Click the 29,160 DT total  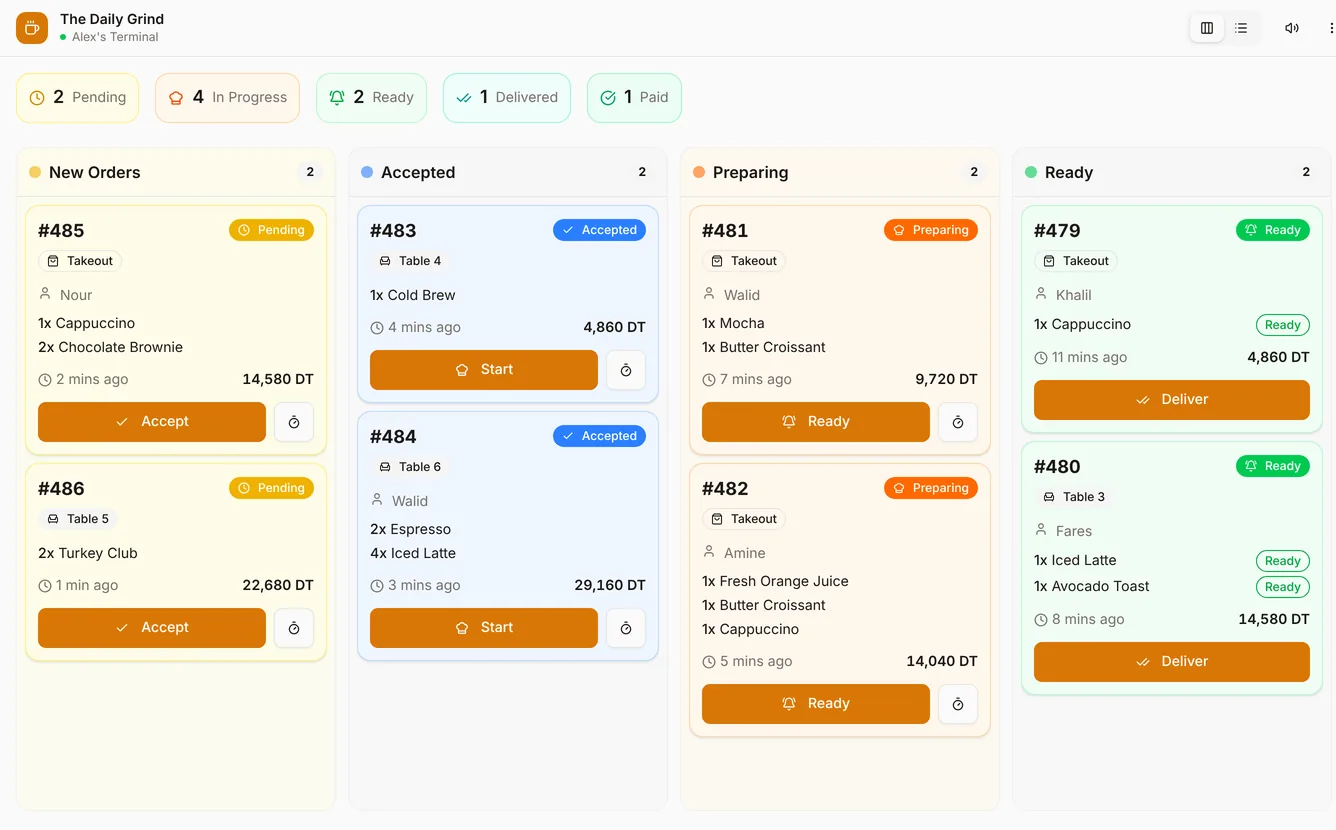(x=610, y=586)
